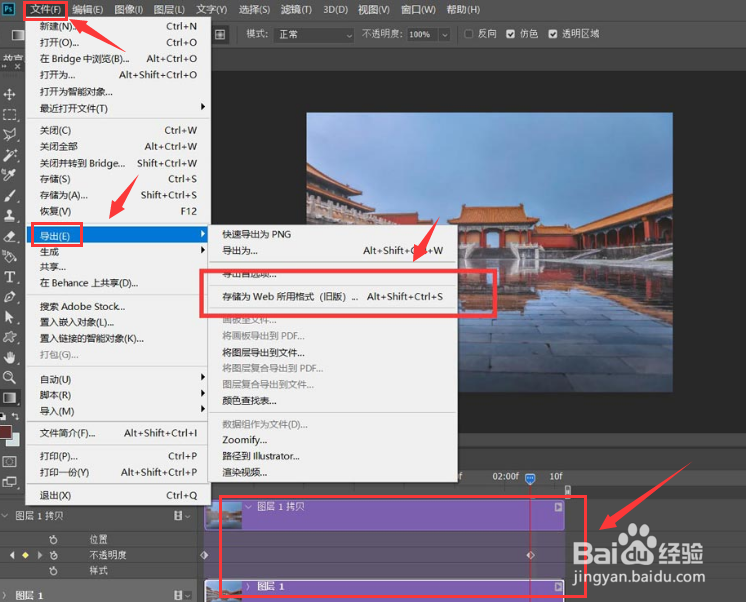This screenshot has height=602, width=746.
Task: Expand the 图层 1 track row
Action: coord(4,595)
